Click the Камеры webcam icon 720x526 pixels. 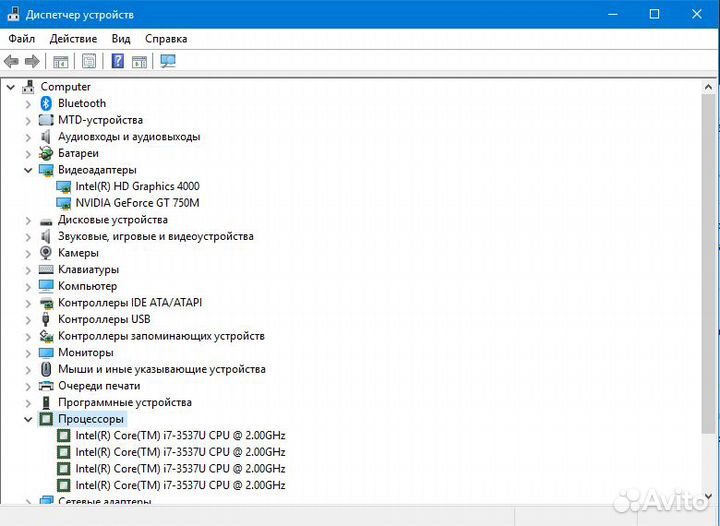tap(46, 252)
